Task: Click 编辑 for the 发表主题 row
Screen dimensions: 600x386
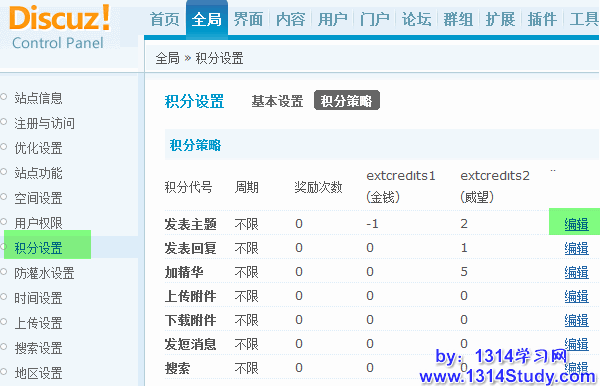Action: [x=576, y=224]
